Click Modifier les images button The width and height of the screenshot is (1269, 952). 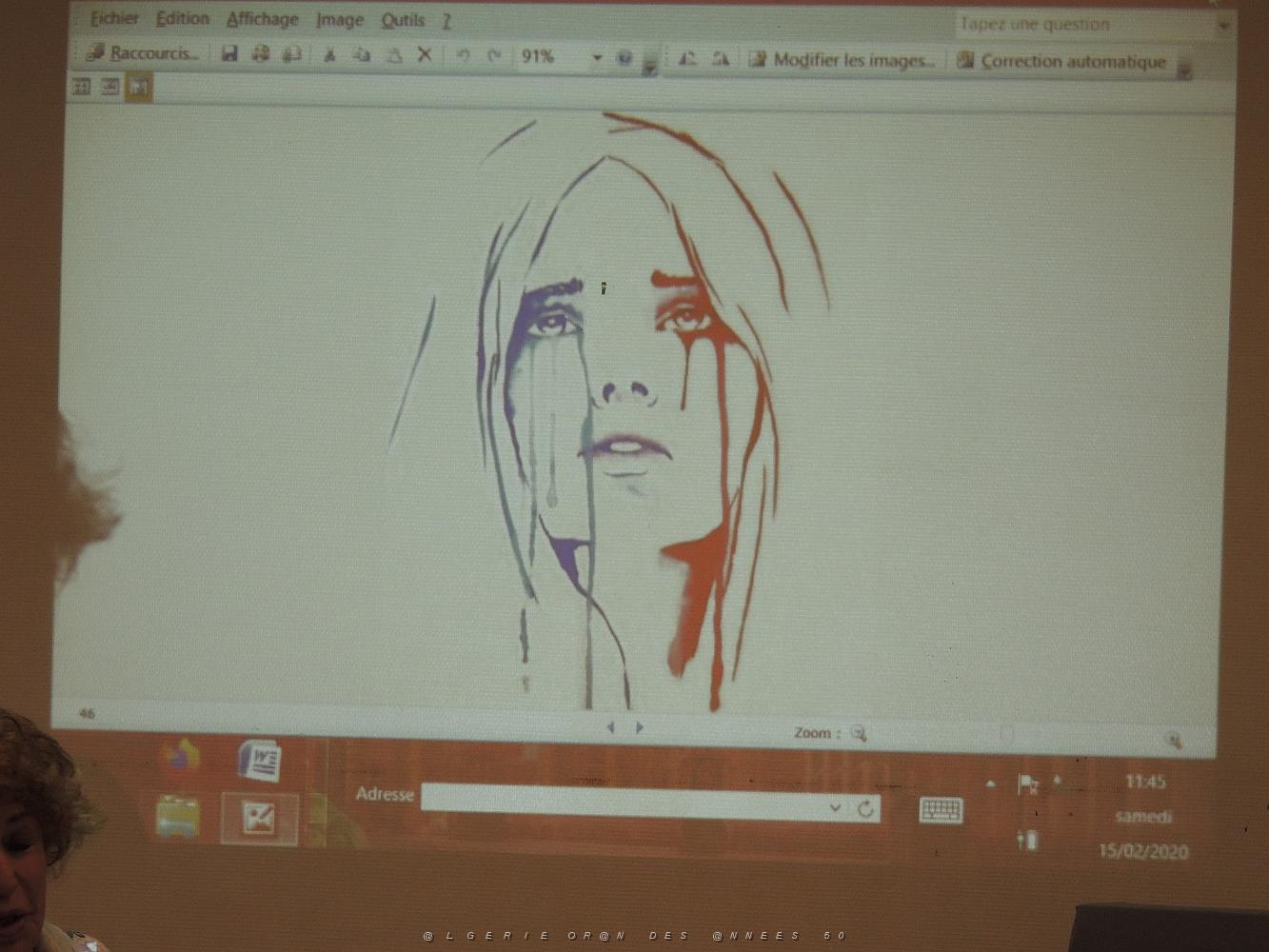tap(842, 60)
